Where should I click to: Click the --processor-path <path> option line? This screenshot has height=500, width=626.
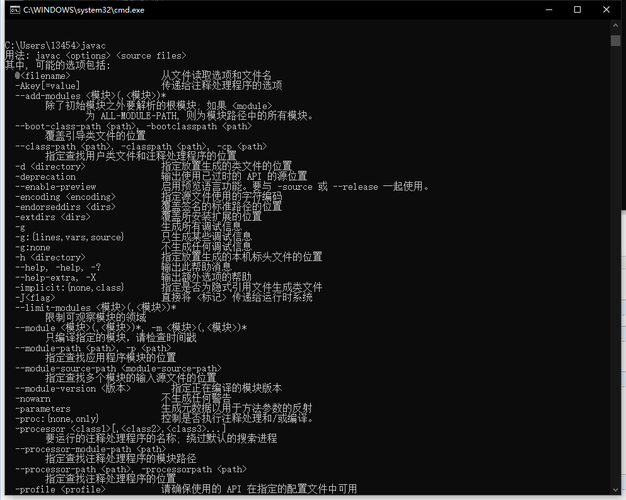click(131, 470)
